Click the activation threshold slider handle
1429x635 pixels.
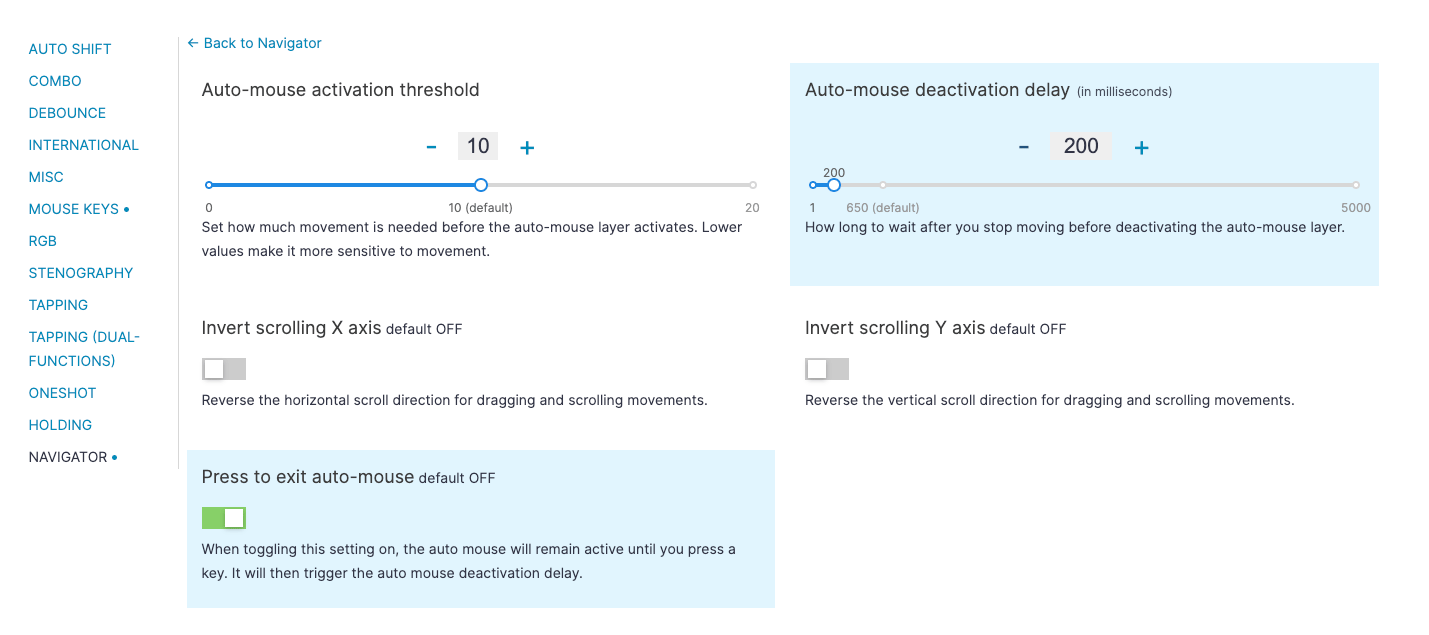(x=481, y=185)
